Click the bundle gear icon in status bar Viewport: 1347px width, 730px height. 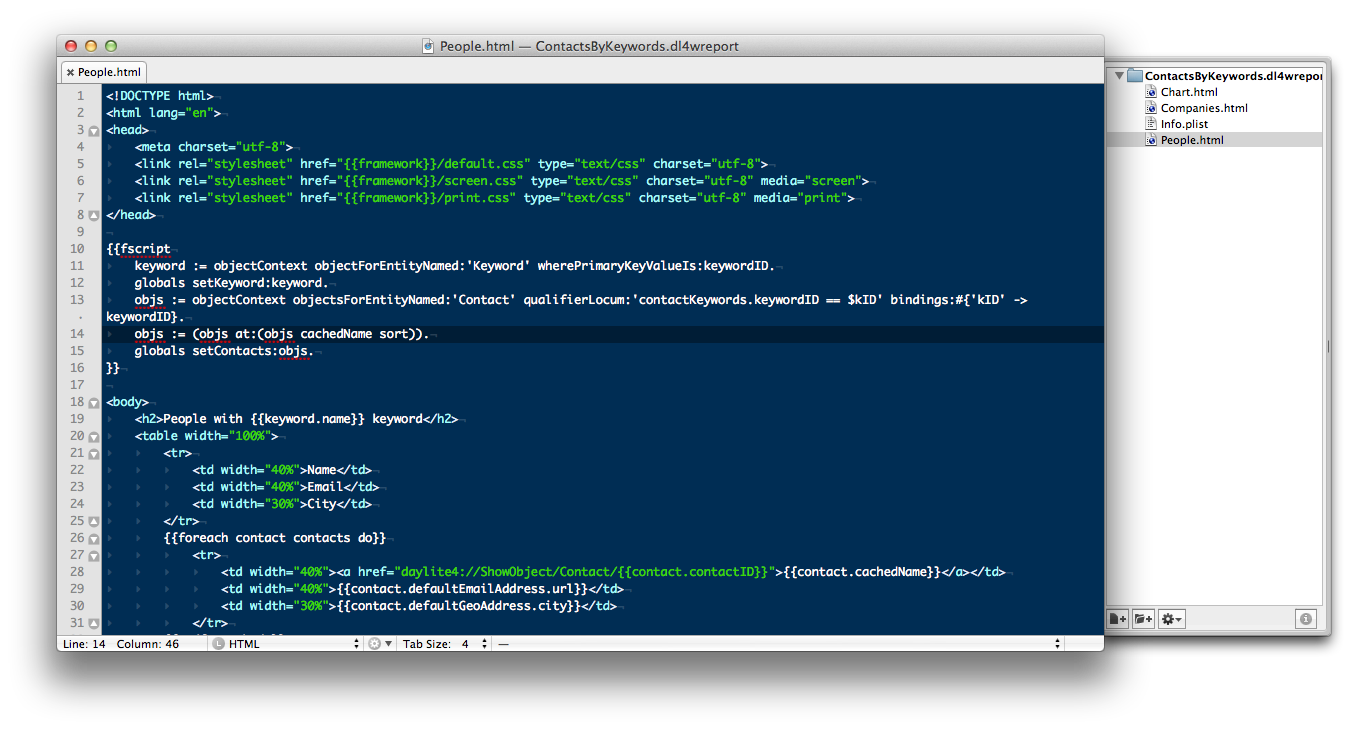click(378, 644)
